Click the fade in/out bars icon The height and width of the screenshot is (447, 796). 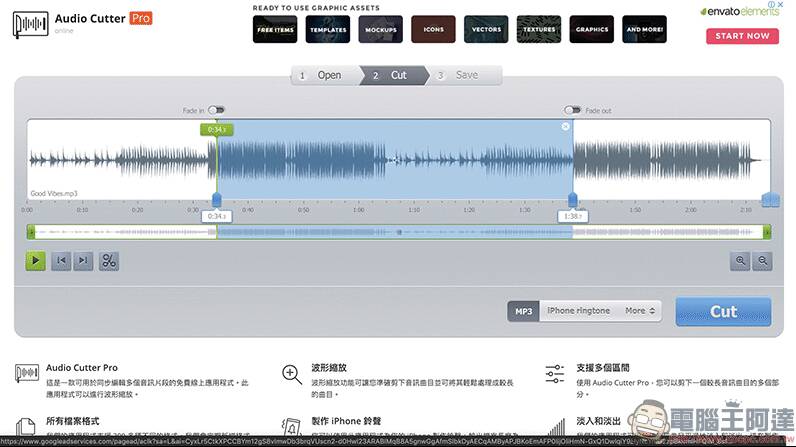pos(557,427)
